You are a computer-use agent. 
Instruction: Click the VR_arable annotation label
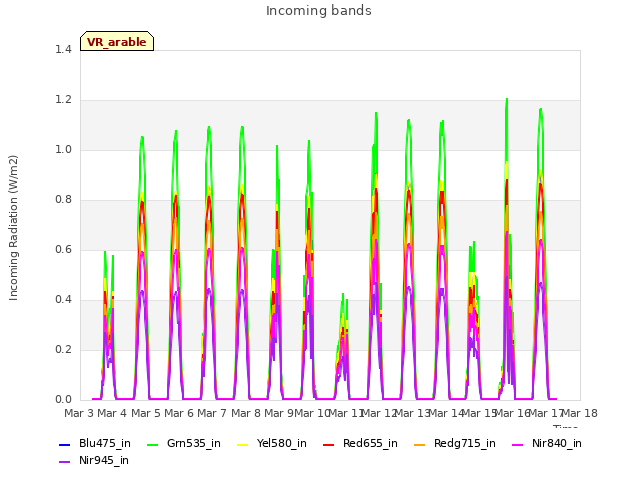(x=117, y=42)
